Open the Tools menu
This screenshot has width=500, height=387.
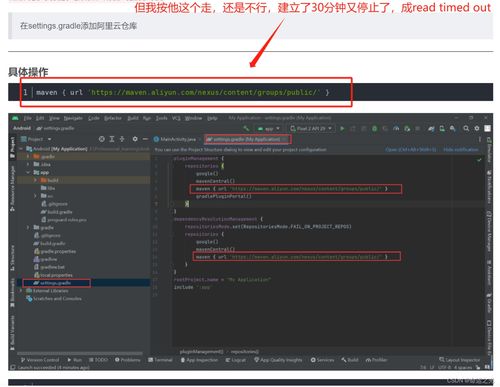coord(162,118)
